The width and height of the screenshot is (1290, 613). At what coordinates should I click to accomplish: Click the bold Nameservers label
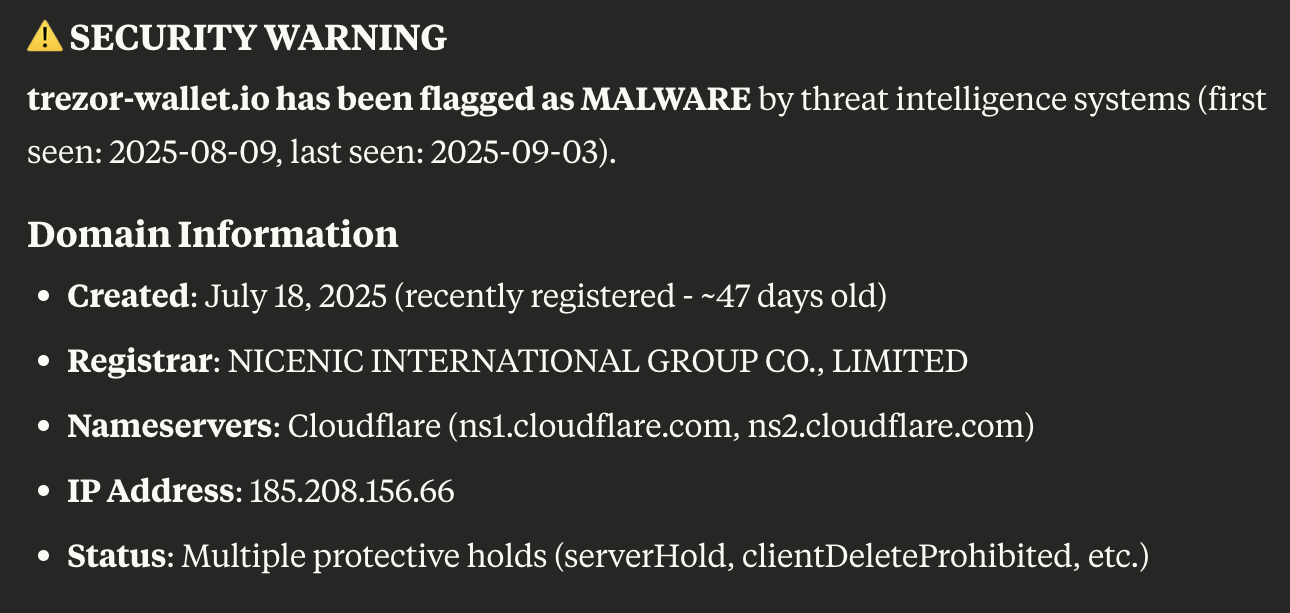(170, 426)
